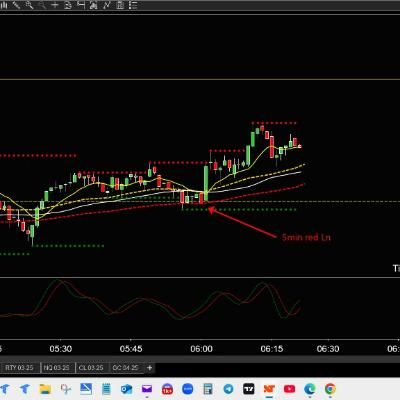Click the 05:45 time axis label

click(x=131, y=349)
